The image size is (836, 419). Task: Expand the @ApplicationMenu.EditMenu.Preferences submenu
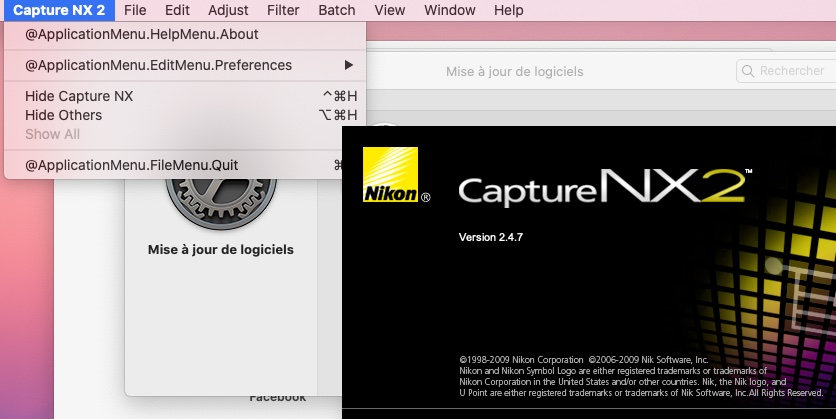[185, 65]
